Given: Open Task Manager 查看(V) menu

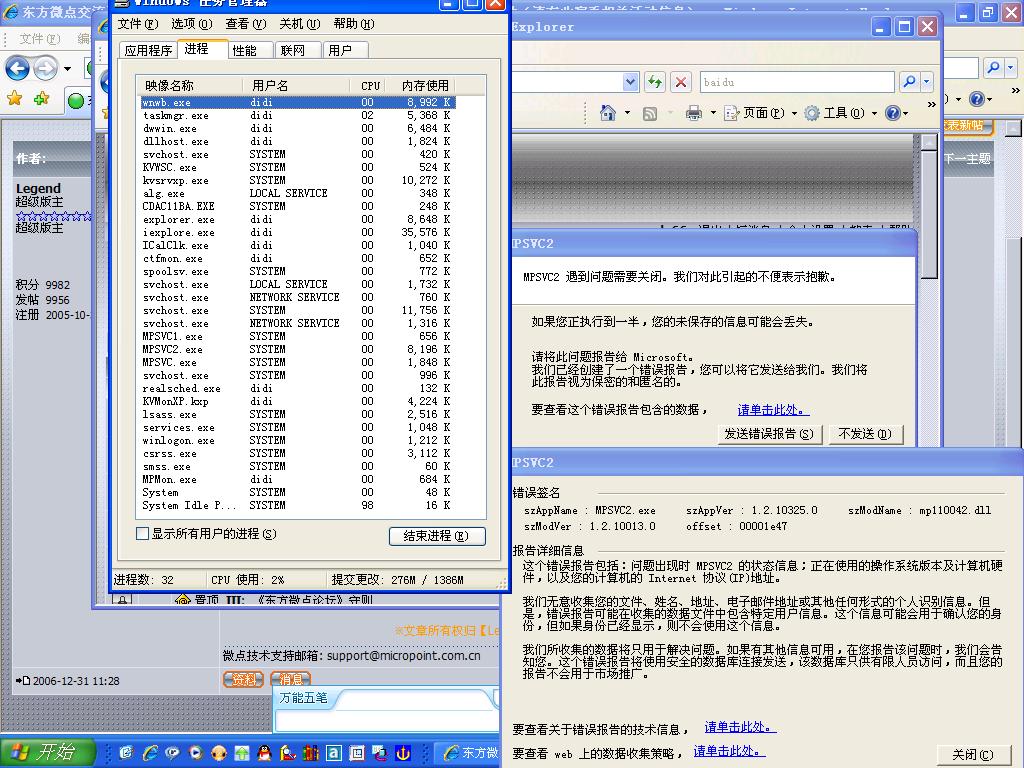Looking at the screenshot, I should pyautogui.click(x=246, y=24).
